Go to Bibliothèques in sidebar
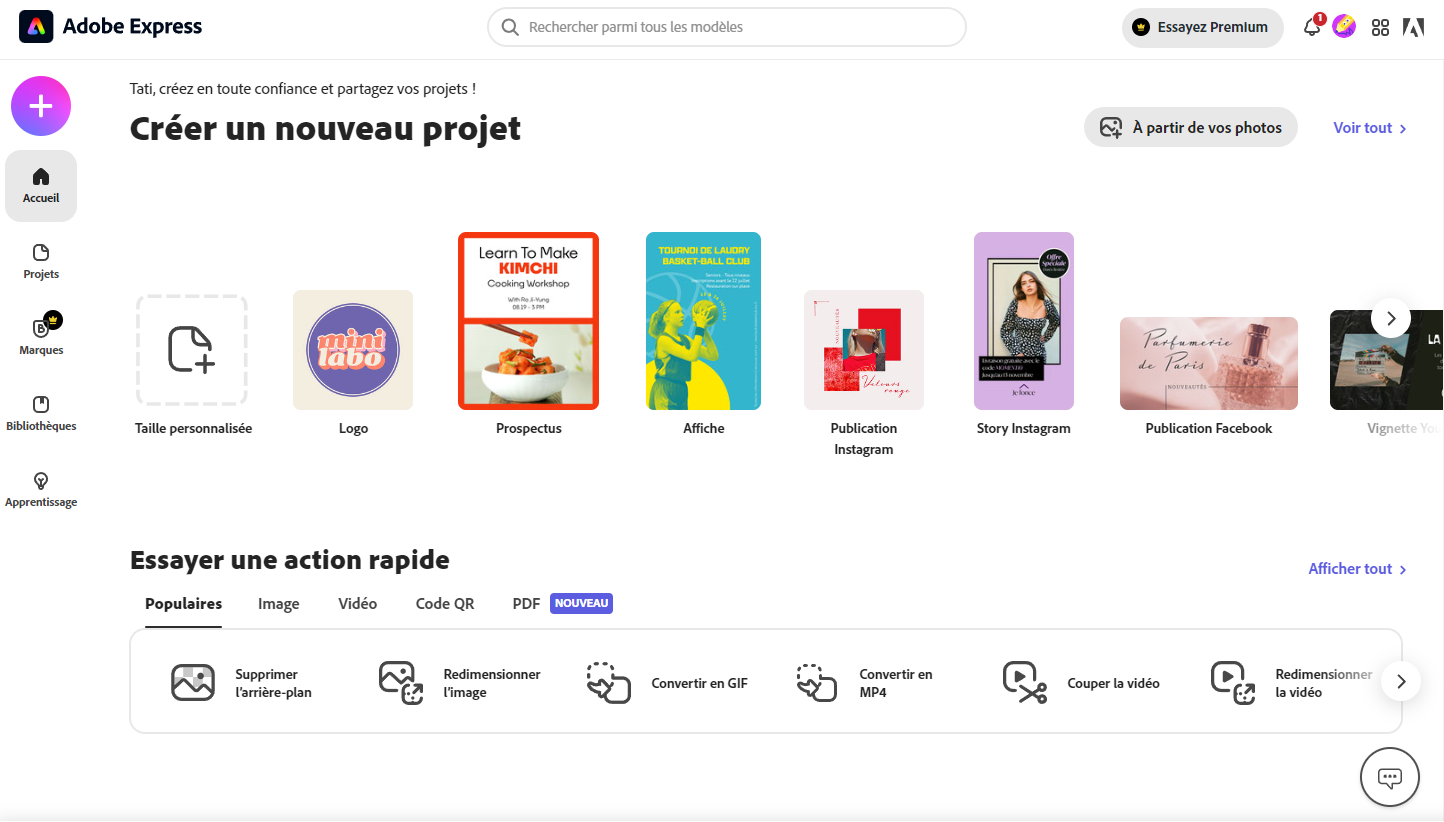 coord(41,413)
